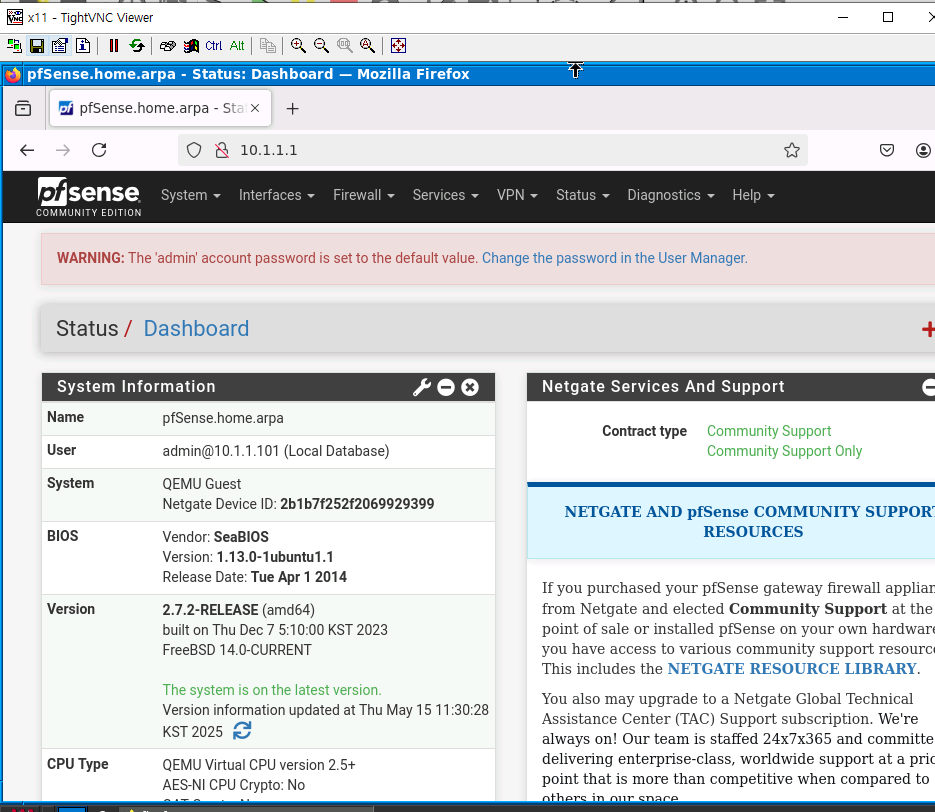
Task: Zoom out with the minus magnifier icon
Action: [x=321, y=45]
